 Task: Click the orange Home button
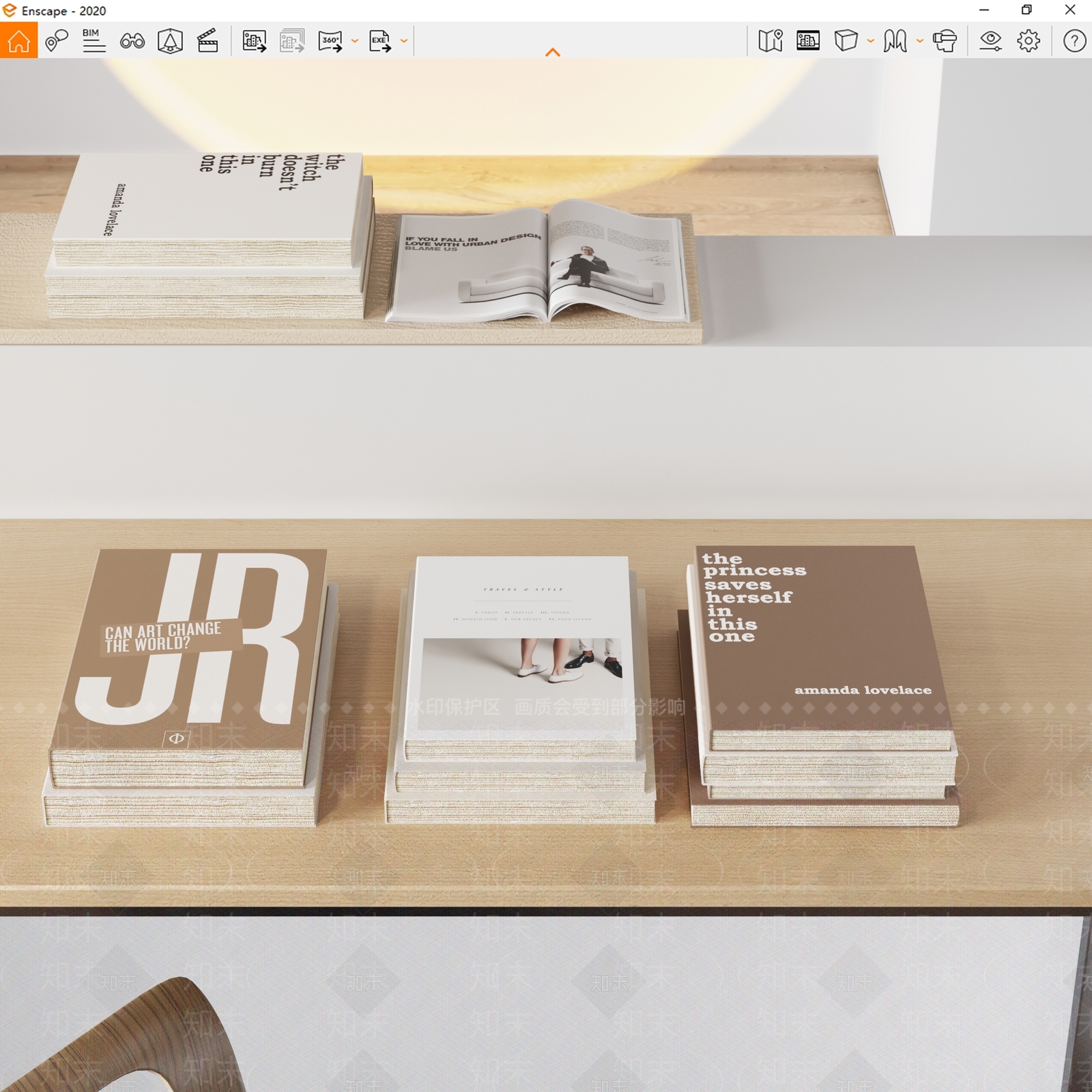coord(18,40)
